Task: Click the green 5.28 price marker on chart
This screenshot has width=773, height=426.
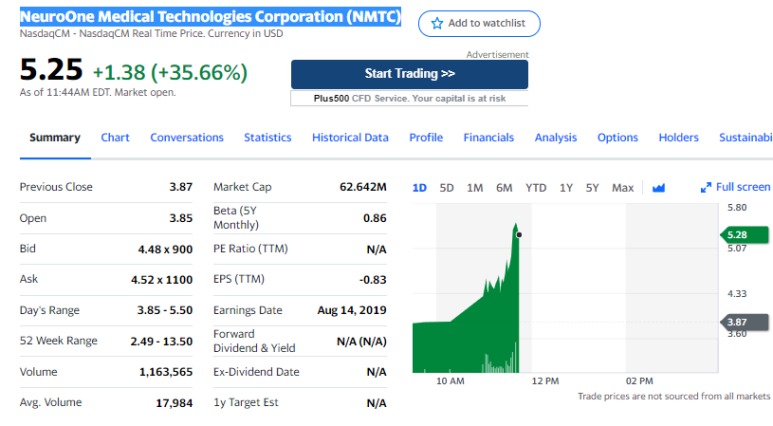Action: (x=744, y=235)
